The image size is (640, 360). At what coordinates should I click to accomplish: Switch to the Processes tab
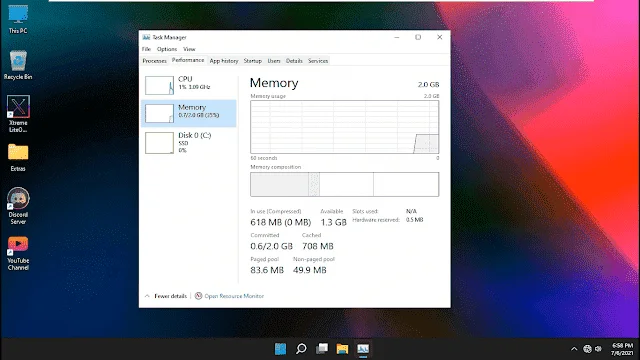154,61
